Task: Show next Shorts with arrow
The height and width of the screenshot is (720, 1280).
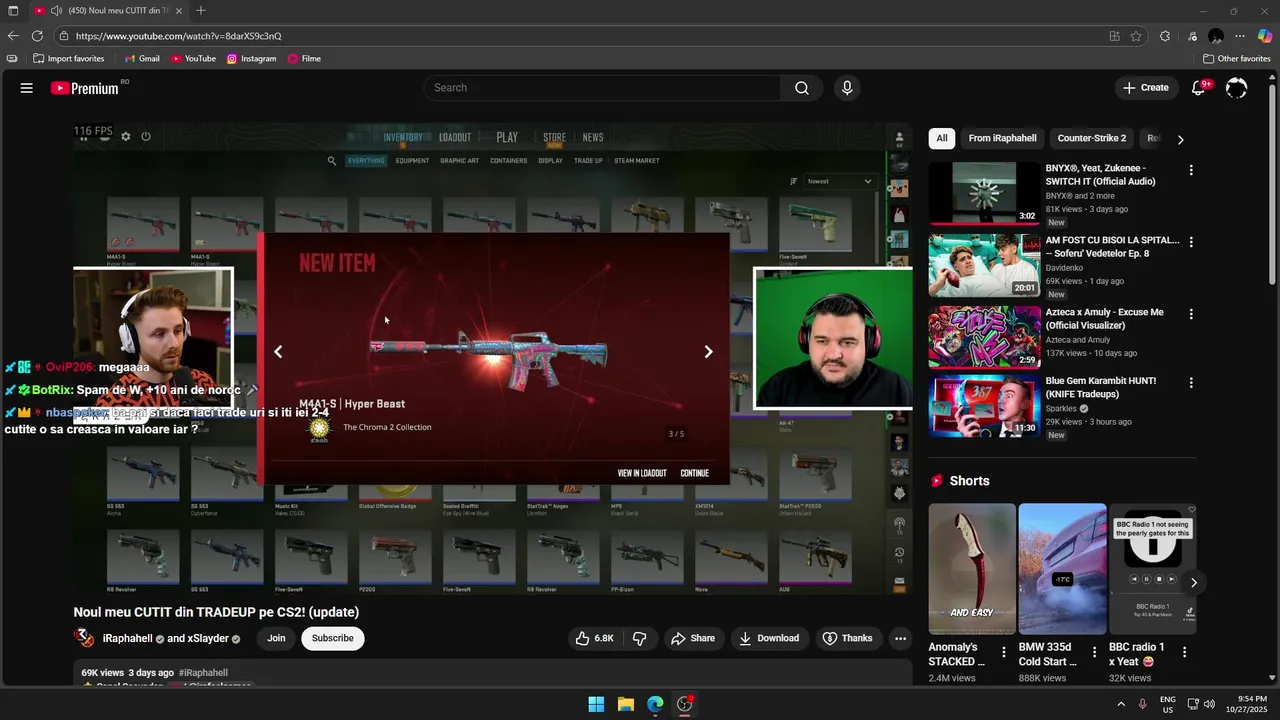Action: [1193, 582]
